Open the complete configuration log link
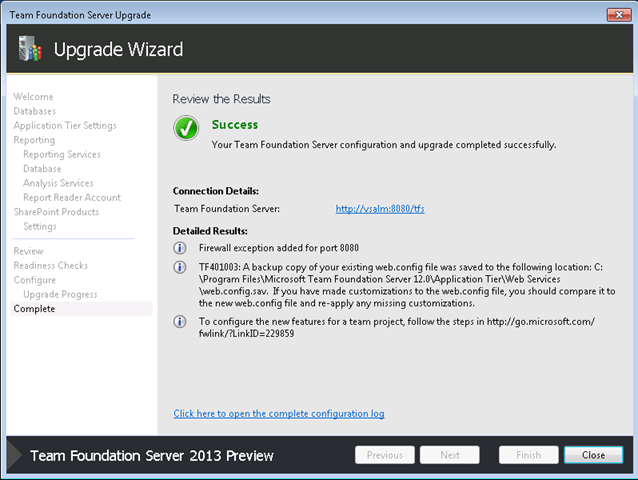Viewport: 638px width, 480px height. tap(279, 413)
